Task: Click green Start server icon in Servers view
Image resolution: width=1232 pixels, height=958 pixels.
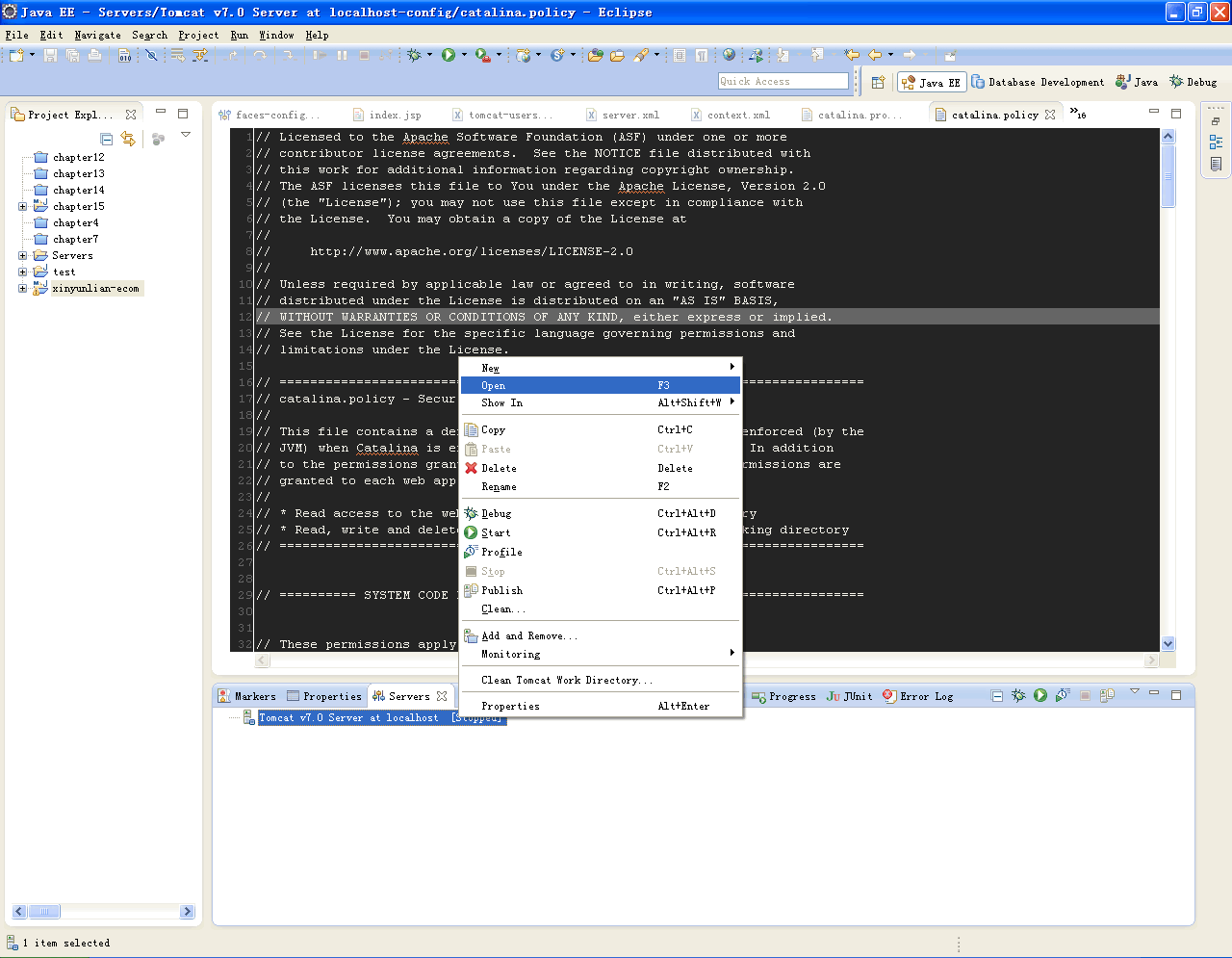Action: [1040, 695]
